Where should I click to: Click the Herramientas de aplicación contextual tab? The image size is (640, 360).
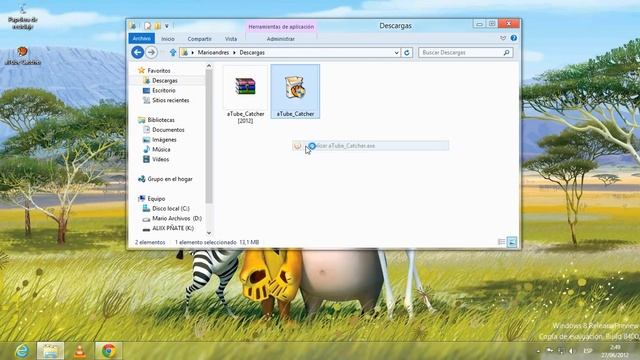pos(281,27)
